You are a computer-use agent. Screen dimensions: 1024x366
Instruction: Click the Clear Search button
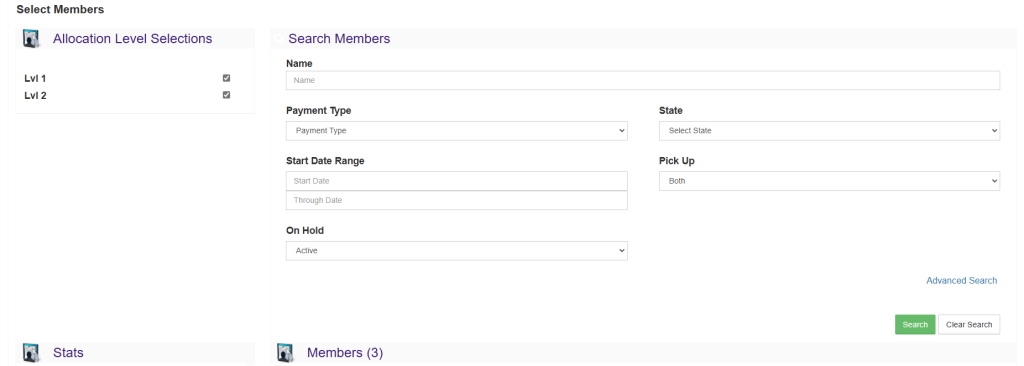pos(969,325)
